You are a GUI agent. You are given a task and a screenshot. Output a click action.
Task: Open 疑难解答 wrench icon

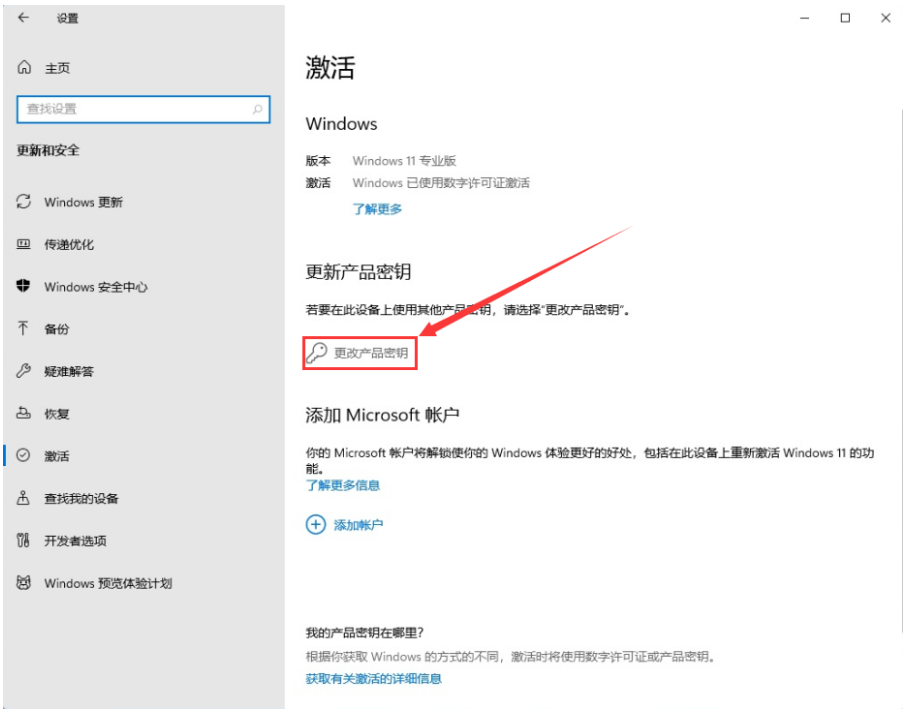23,371
